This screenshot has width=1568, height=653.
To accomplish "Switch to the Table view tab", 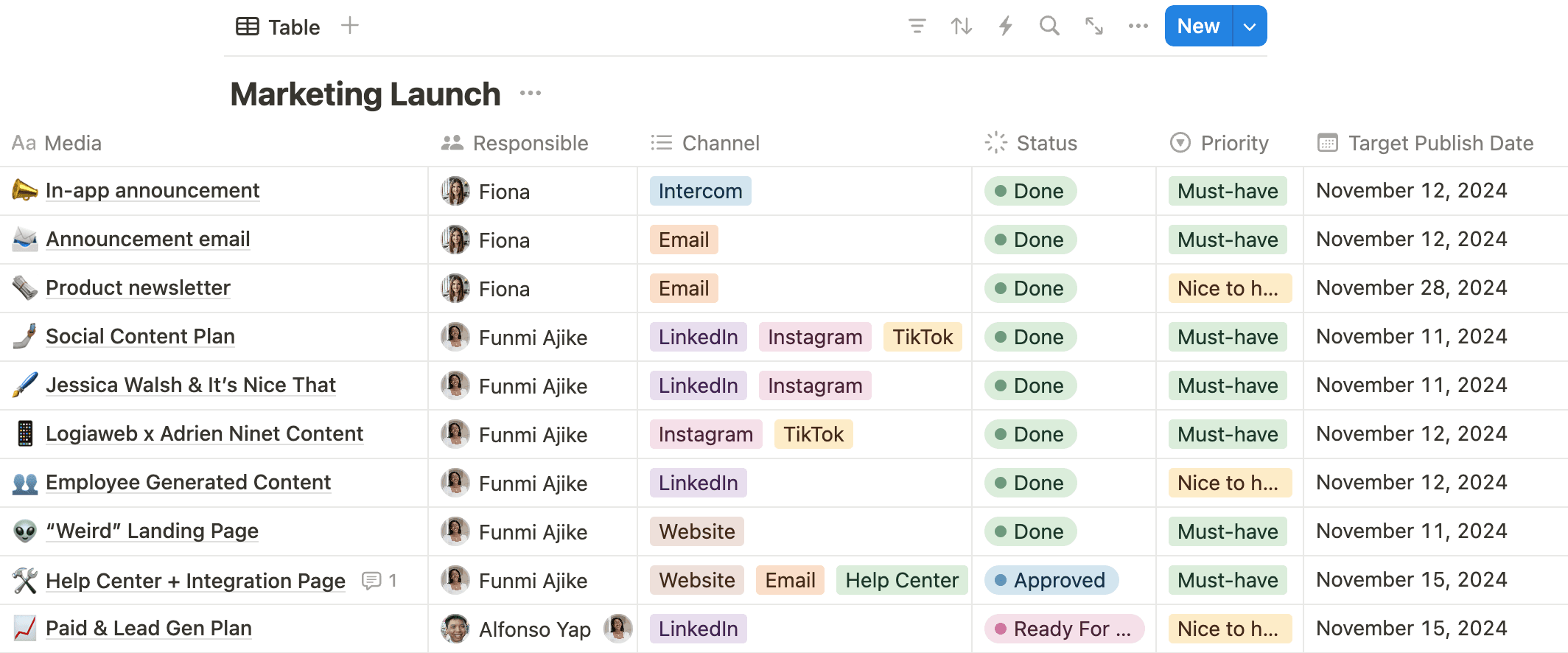I will (278, 26).
